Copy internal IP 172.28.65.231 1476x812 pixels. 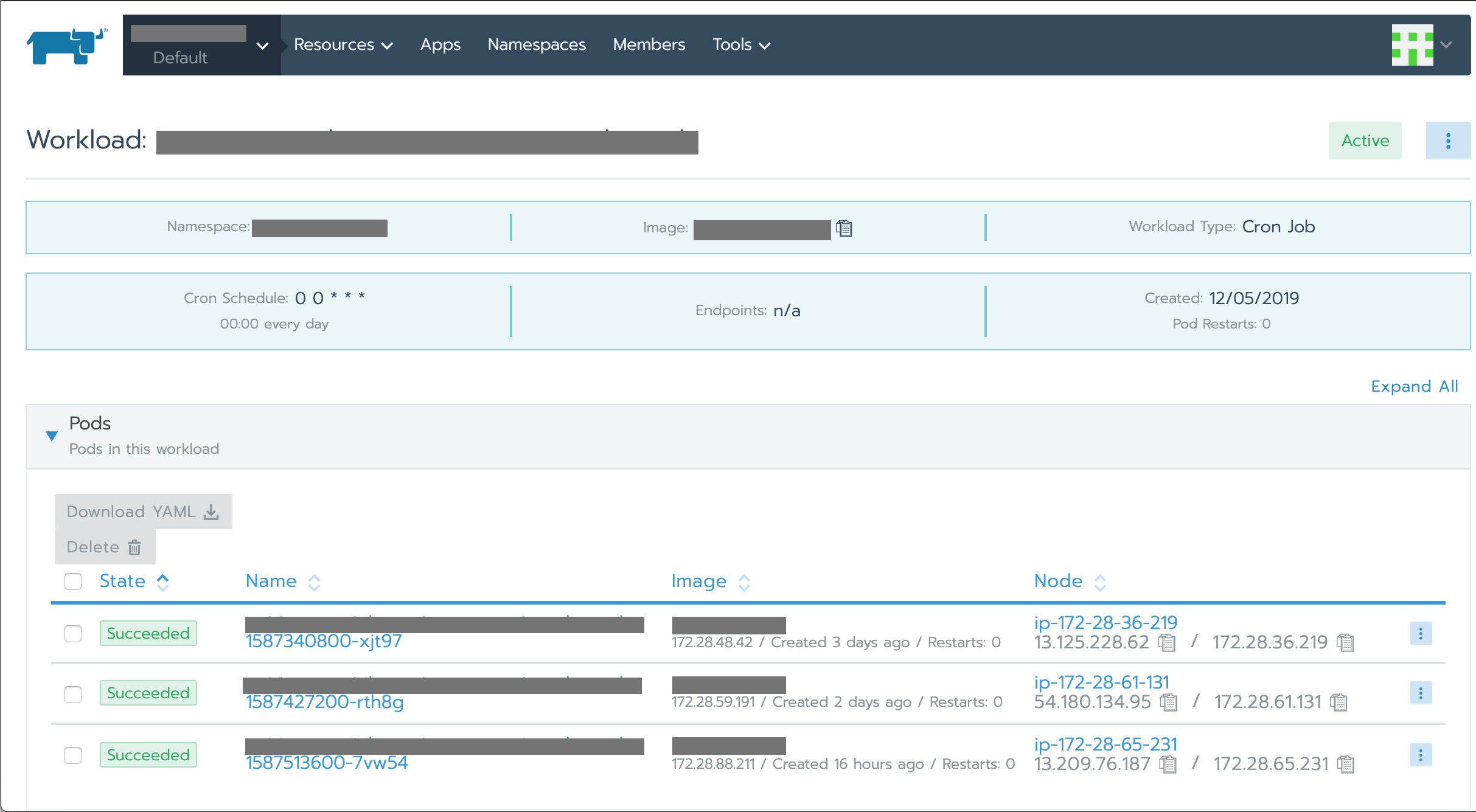[1346, 764]
